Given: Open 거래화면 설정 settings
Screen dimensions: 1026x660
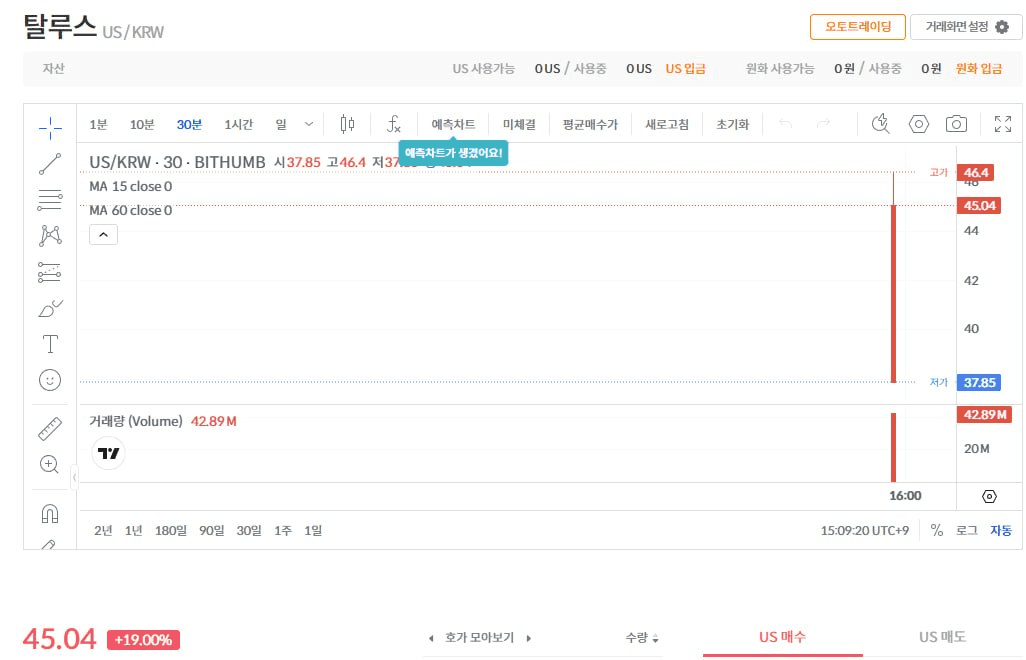Looking at the screenshot, I should pos(966,27).
